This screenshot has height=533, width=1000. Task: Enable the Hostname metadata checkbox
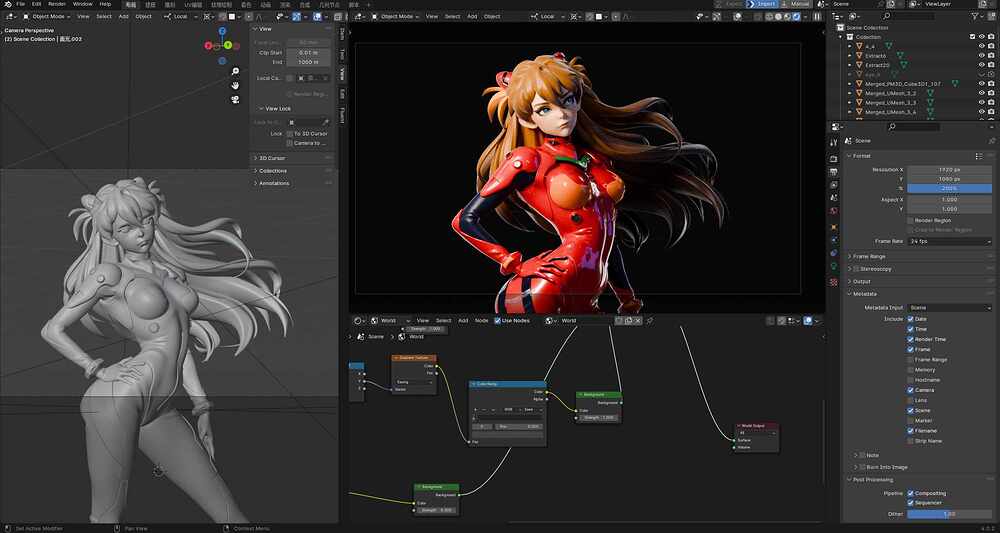[911, 380]
